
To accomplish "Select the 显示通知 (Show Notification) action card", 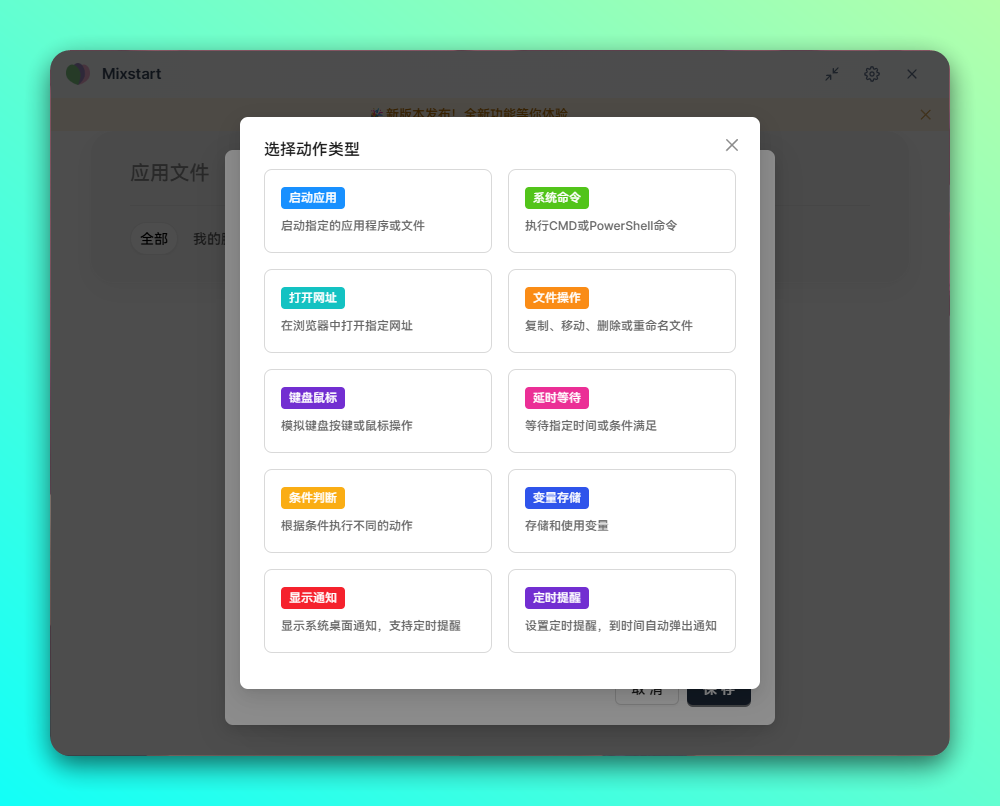I will [378, 611].
